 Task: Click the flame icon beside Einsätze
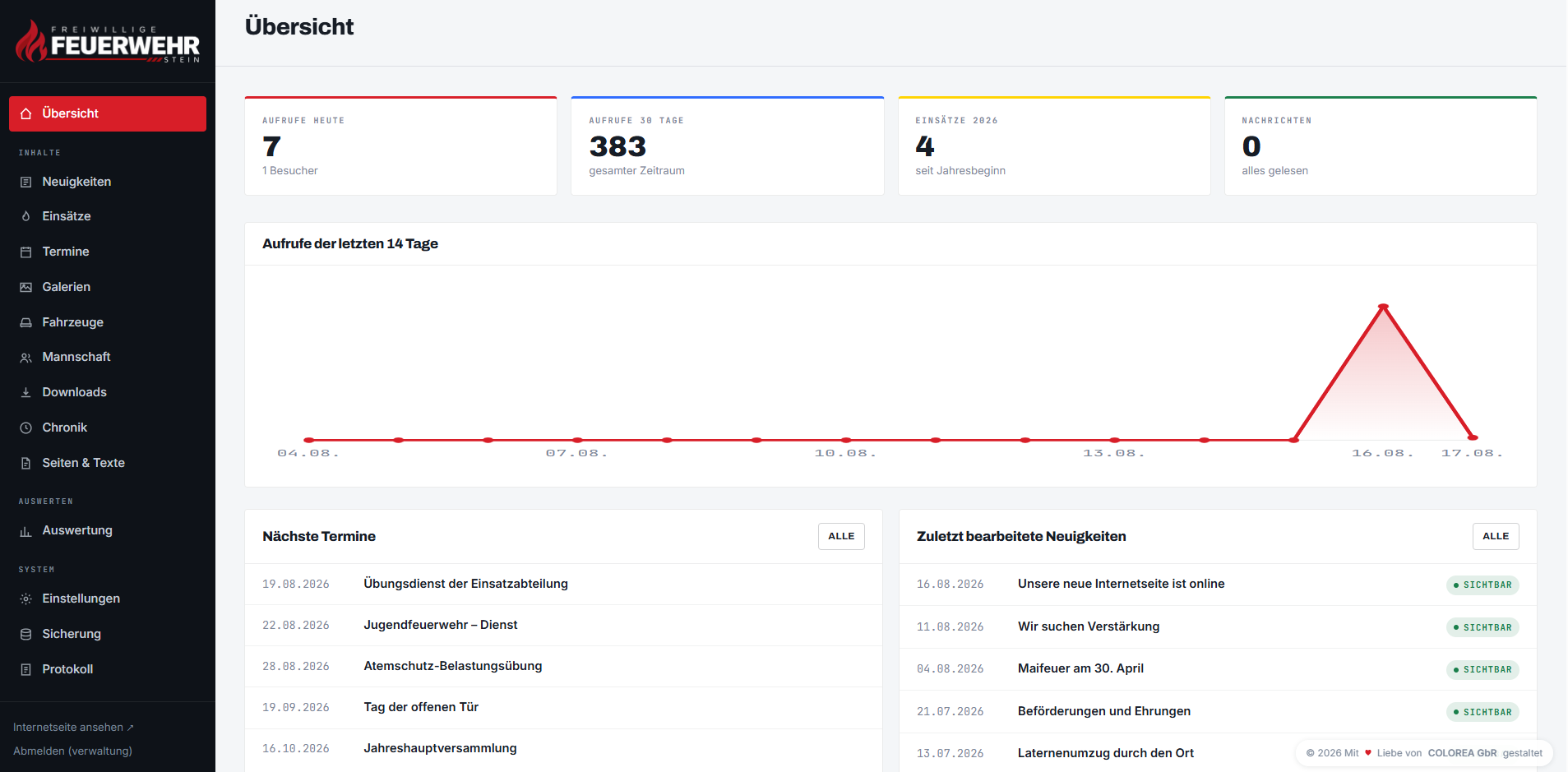pyautogui.click(x=25, y=216)
